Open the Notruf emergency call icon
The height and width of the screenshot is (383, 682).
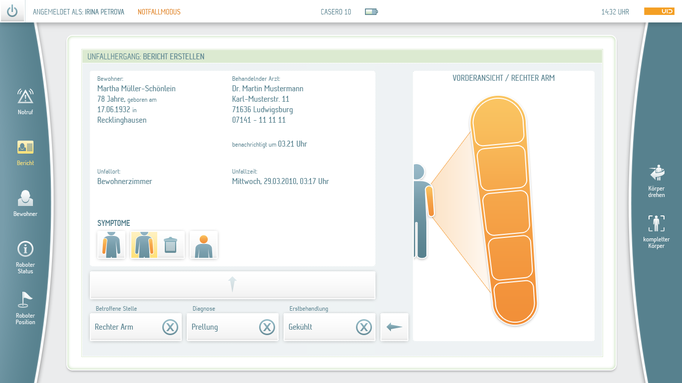point(25,101)
